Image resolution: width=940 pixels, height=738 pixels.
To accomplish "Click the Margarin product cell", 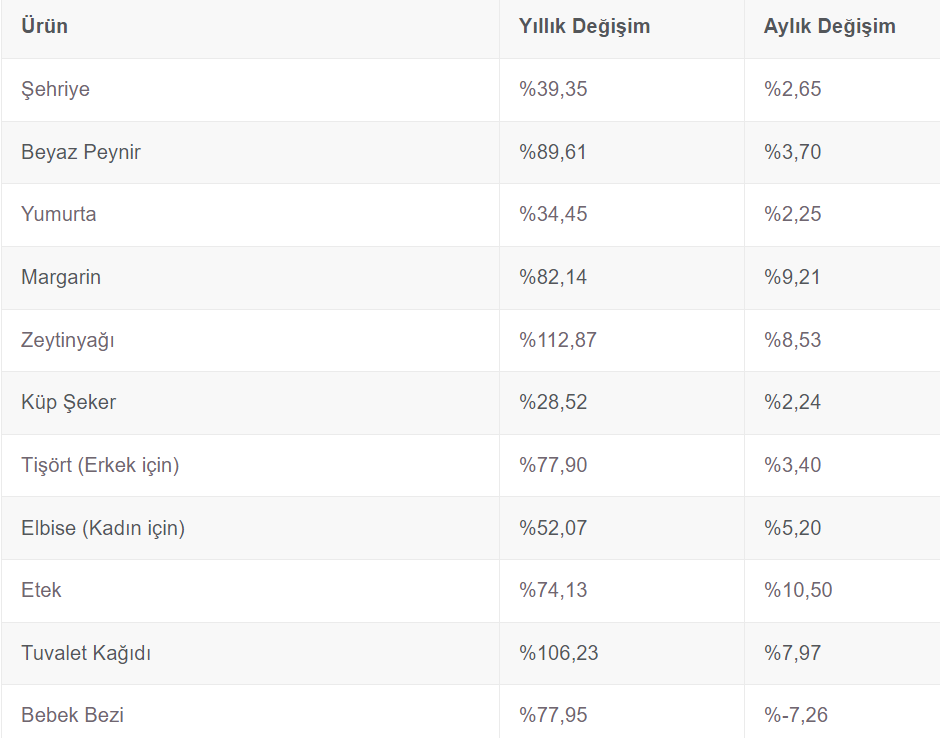I will pyautogui.click(x=61, y=278).
